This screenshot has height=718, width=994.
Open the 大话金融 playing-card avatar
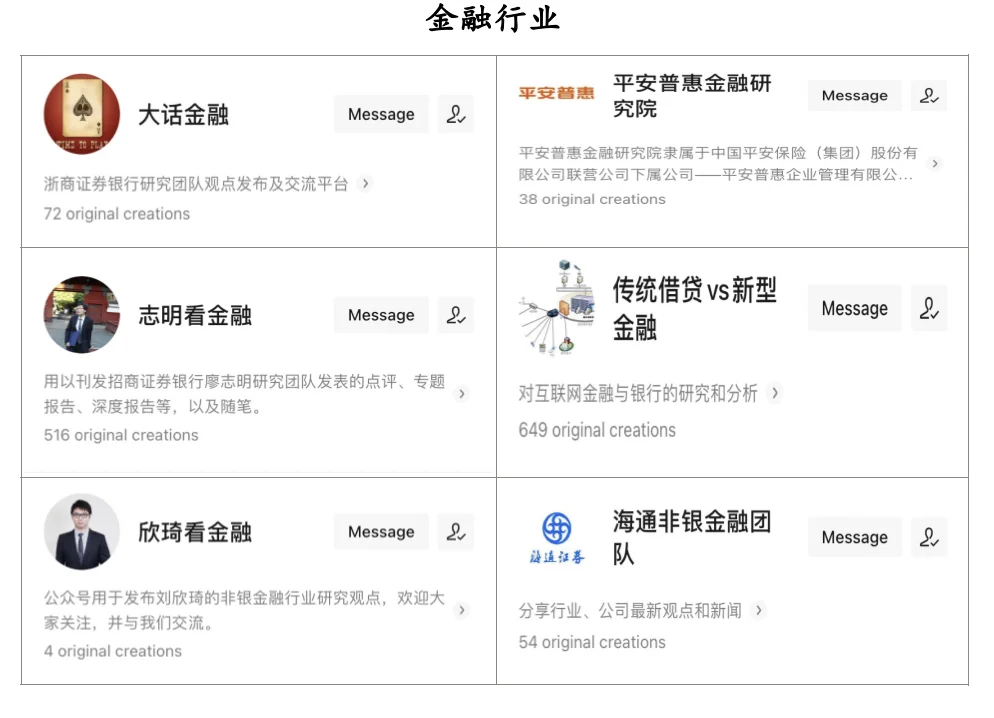[82, 113]
